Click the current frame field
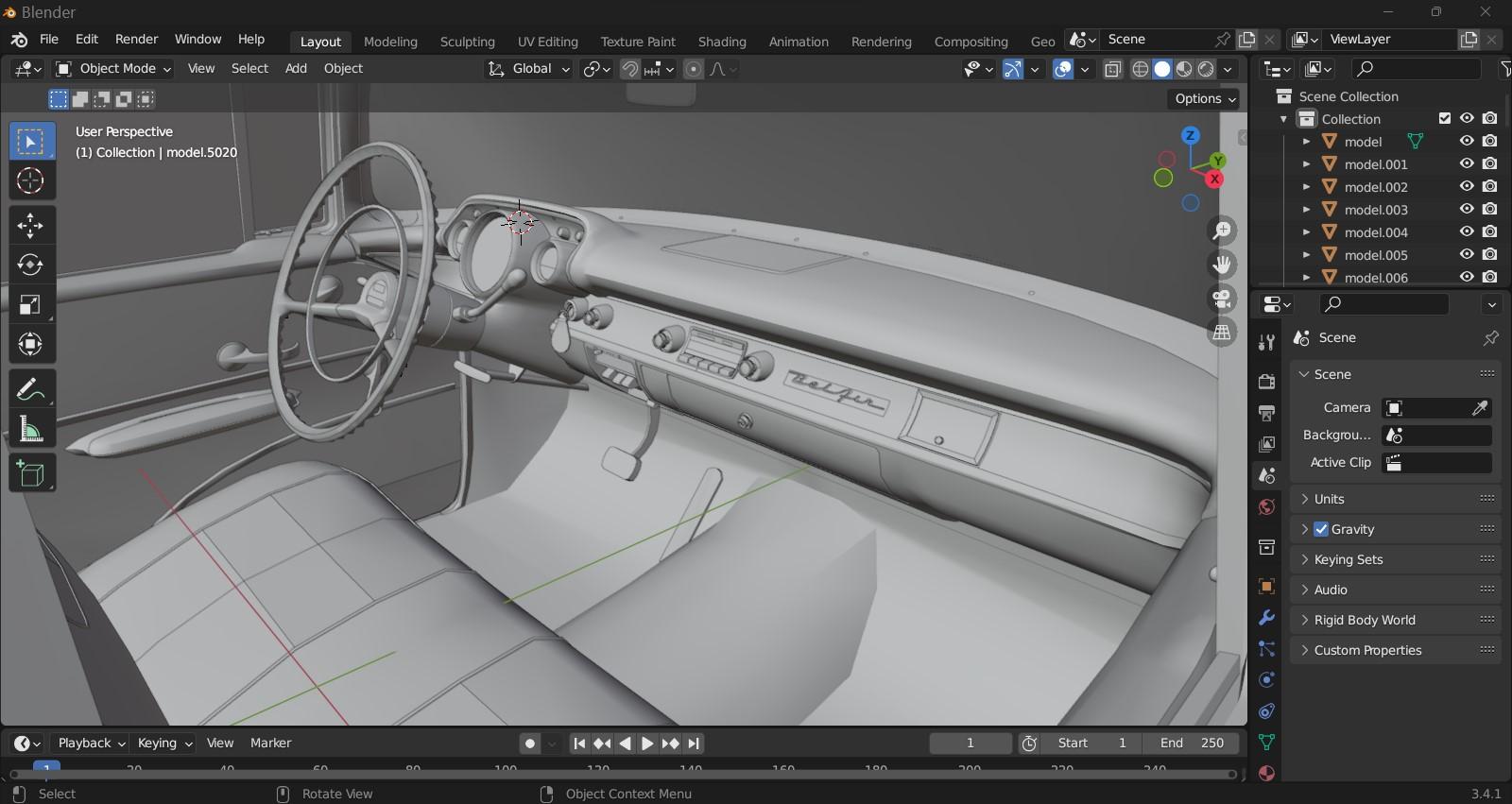Image resolution: width=1512 pixels, height=804 pixels. [971, 744]
